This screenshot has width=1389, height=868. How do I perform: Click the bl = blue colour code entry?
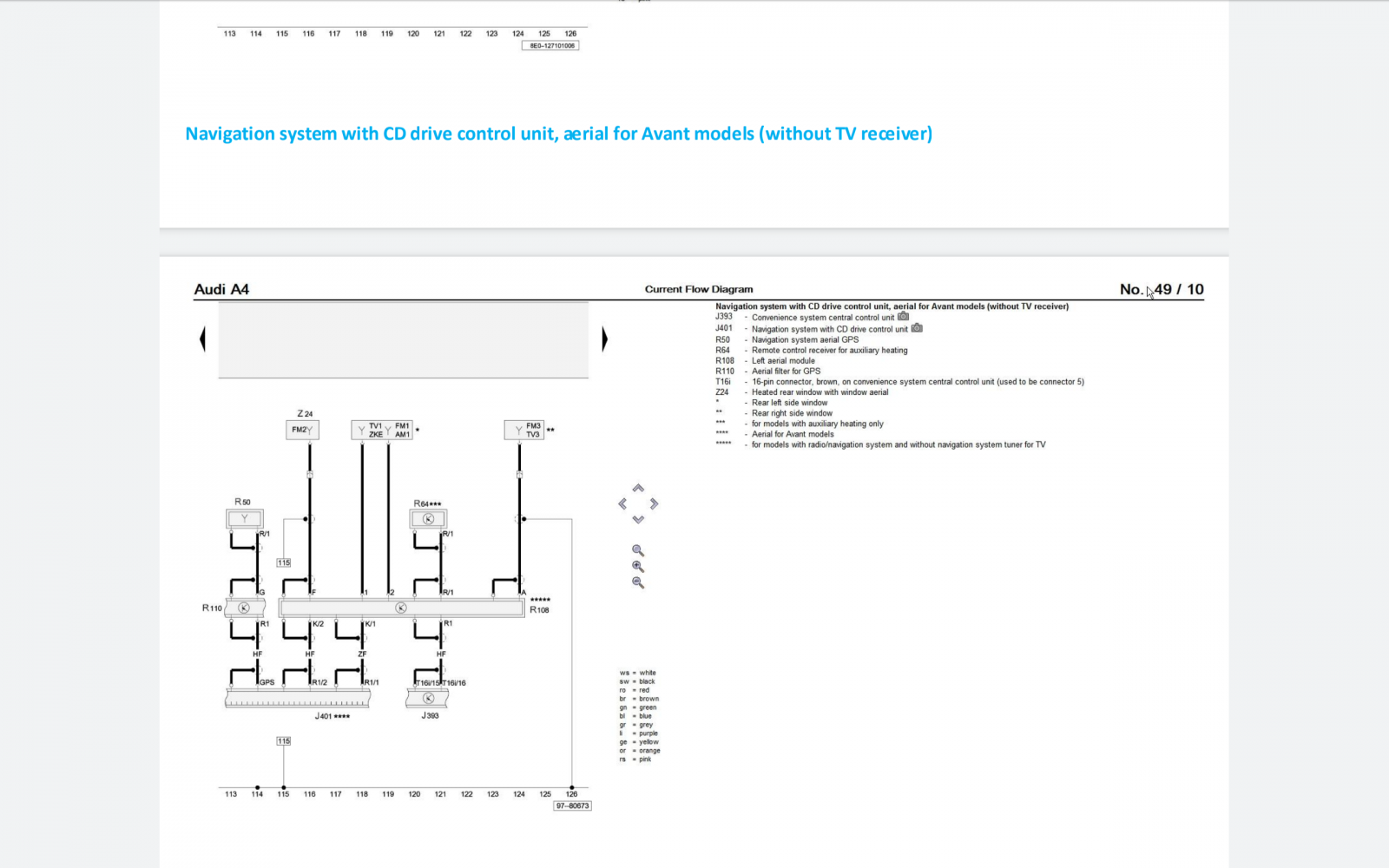tap(635, 716)
